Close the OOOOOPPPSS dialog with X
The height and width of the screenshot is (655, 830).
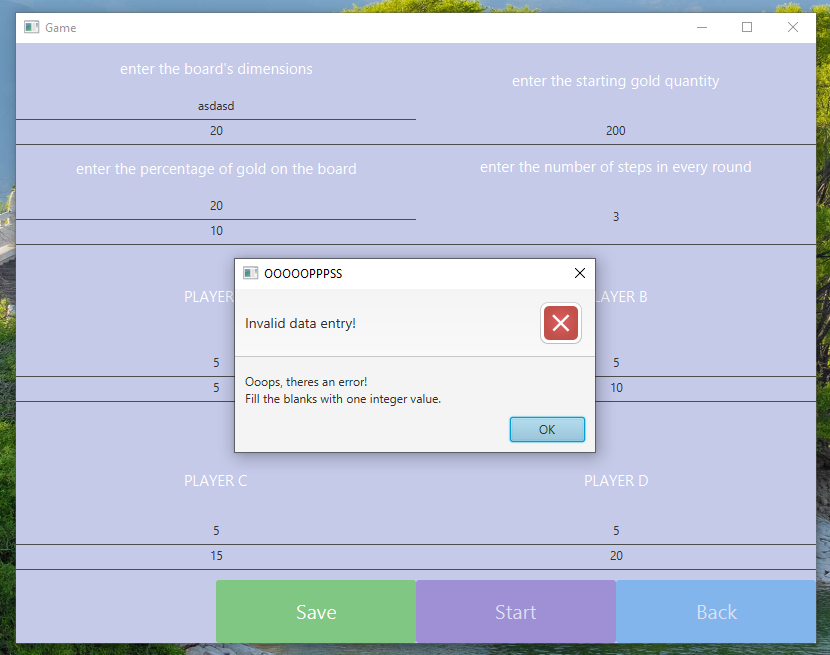tap(580, 273)
